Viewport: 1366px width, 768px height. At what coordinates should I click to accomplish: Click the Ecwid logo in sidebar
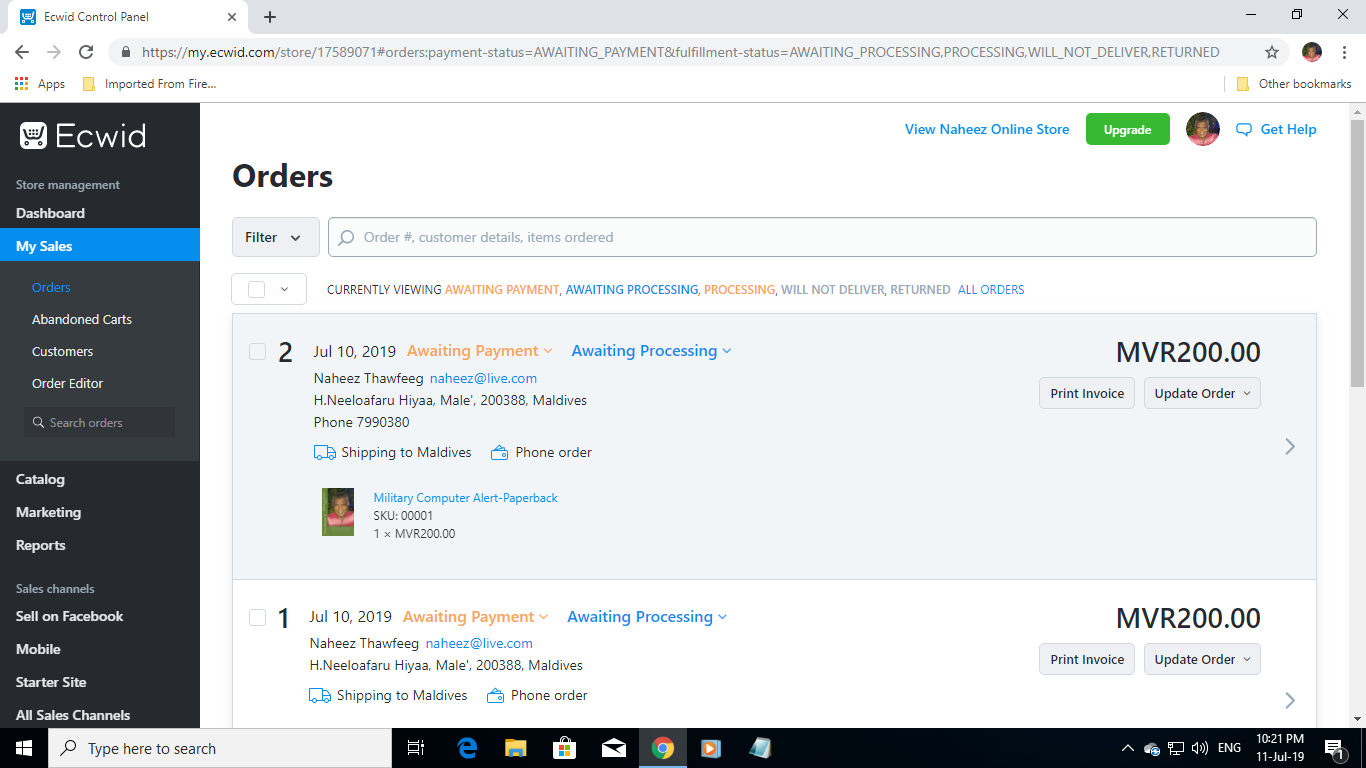(82, 136)
